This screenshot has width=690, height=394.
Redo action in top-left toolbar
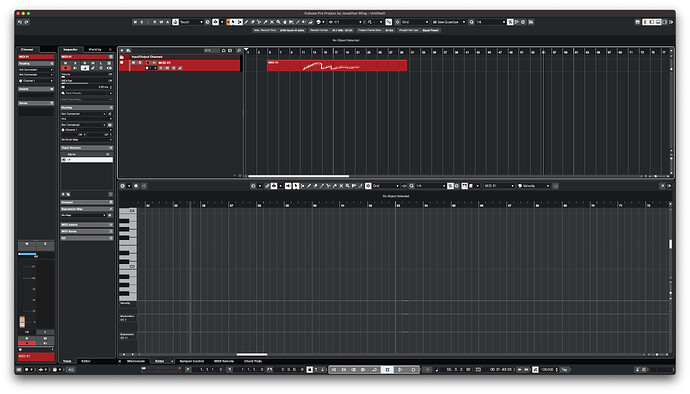click(26, 22)
